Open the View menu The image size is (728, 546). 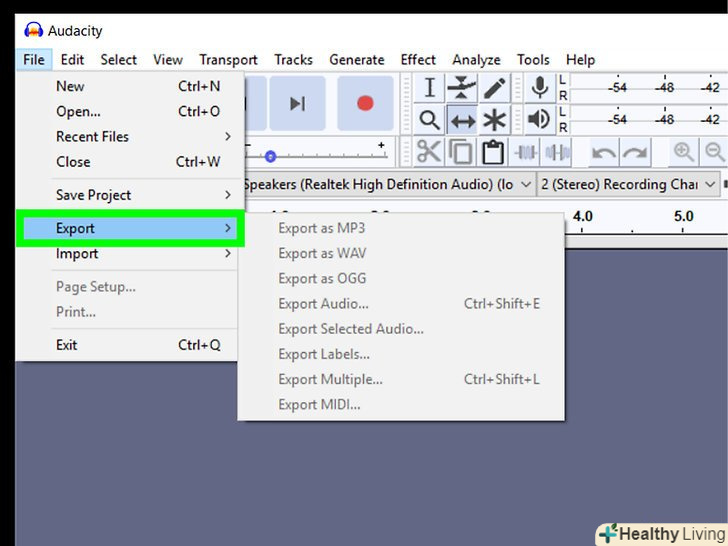[x=168, y=60]
